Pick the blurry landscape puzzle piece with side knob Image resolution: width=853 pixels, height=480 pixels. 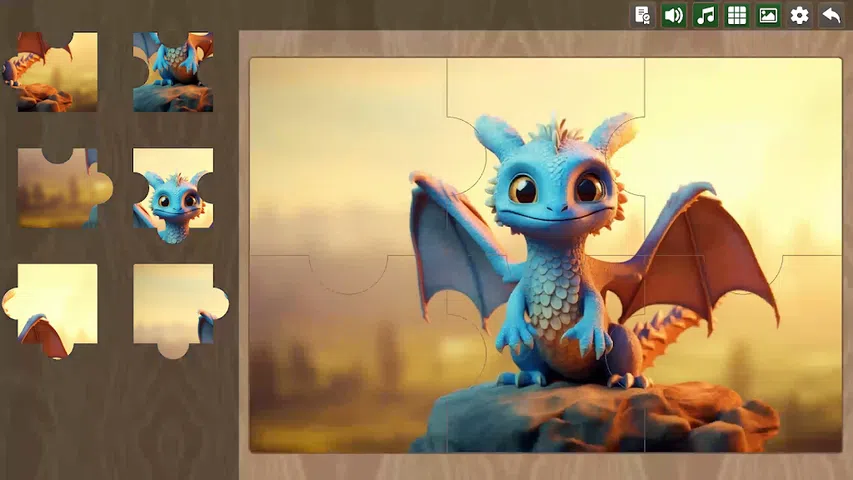click(x=64, y=188)
